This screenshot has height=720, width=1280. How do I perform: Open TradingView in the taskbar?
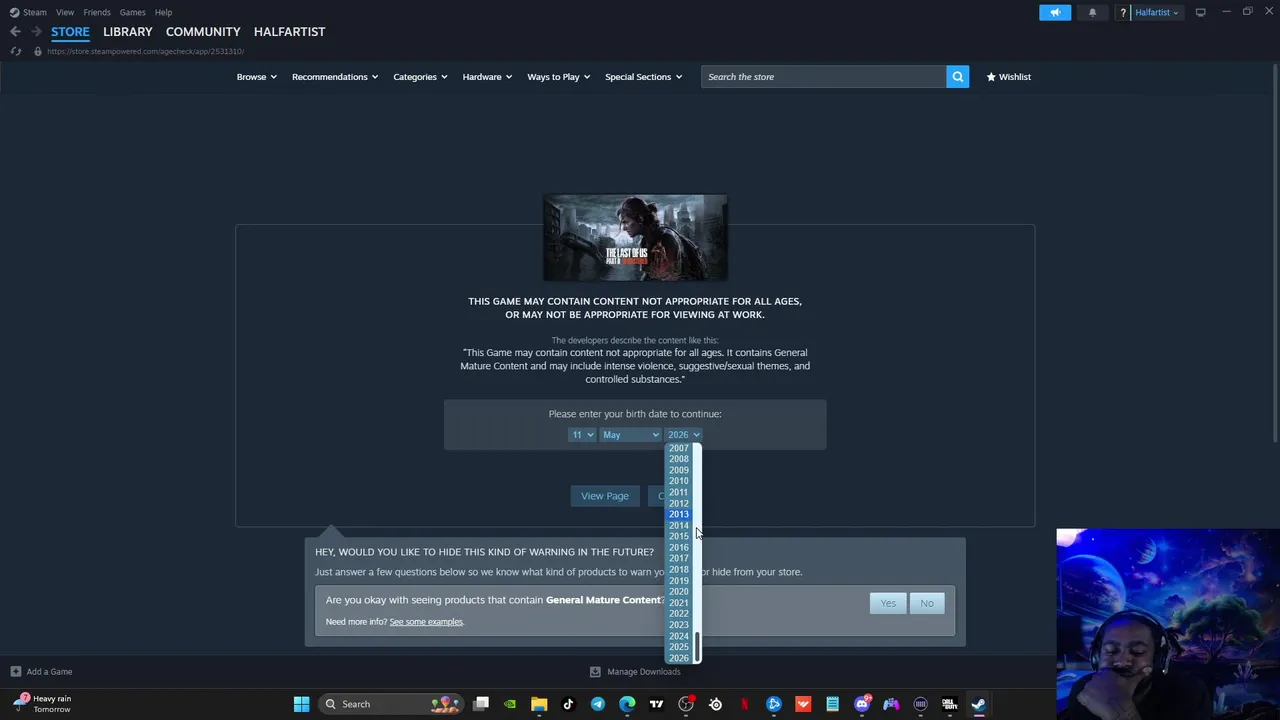click(x=656, y=704)
